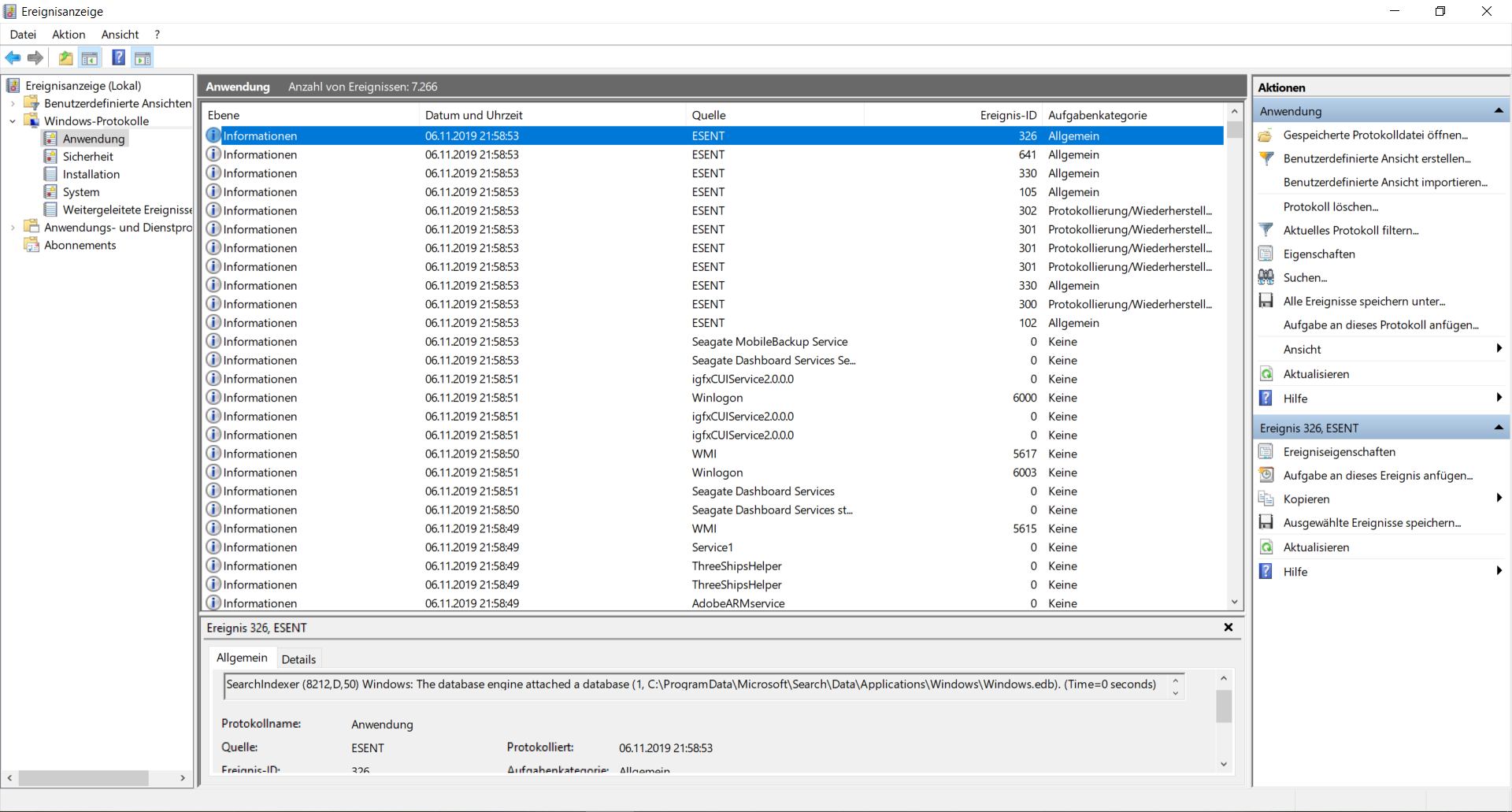Click the Kopieren icon
This screenshot has width=1512, height=812.
click(x=1266, y=499)
